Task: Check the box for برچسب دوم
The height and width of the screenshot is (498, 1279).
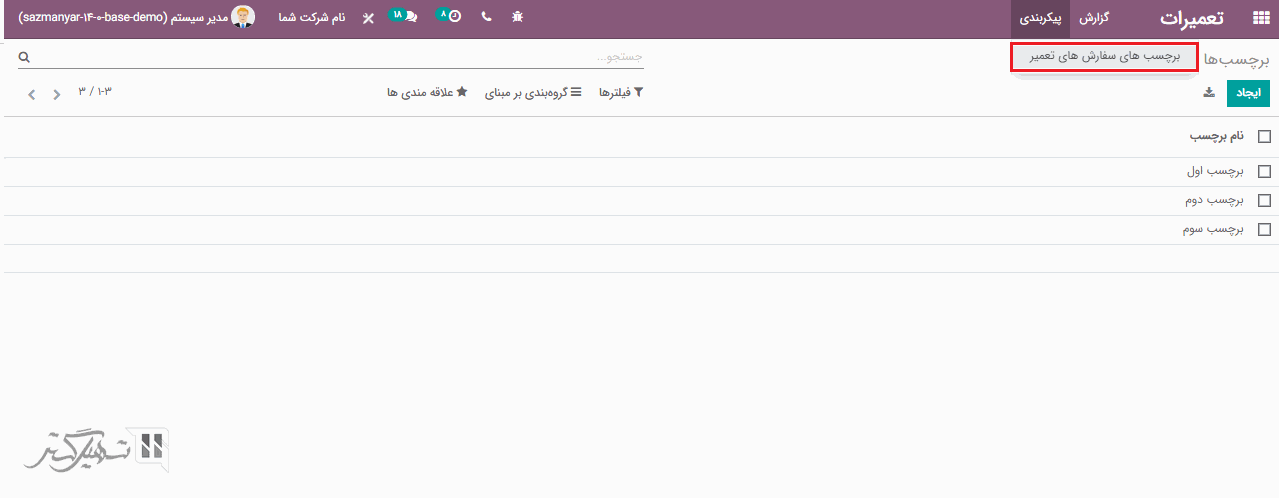Action: (x=1264, y=201)
